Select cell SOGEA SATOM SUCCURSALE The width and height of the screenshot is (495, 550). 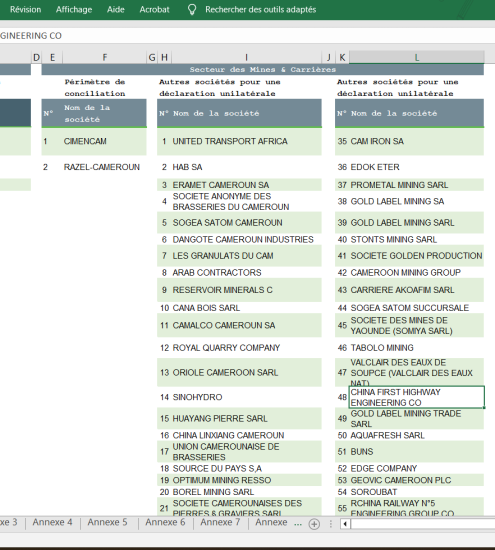point(417,308)
